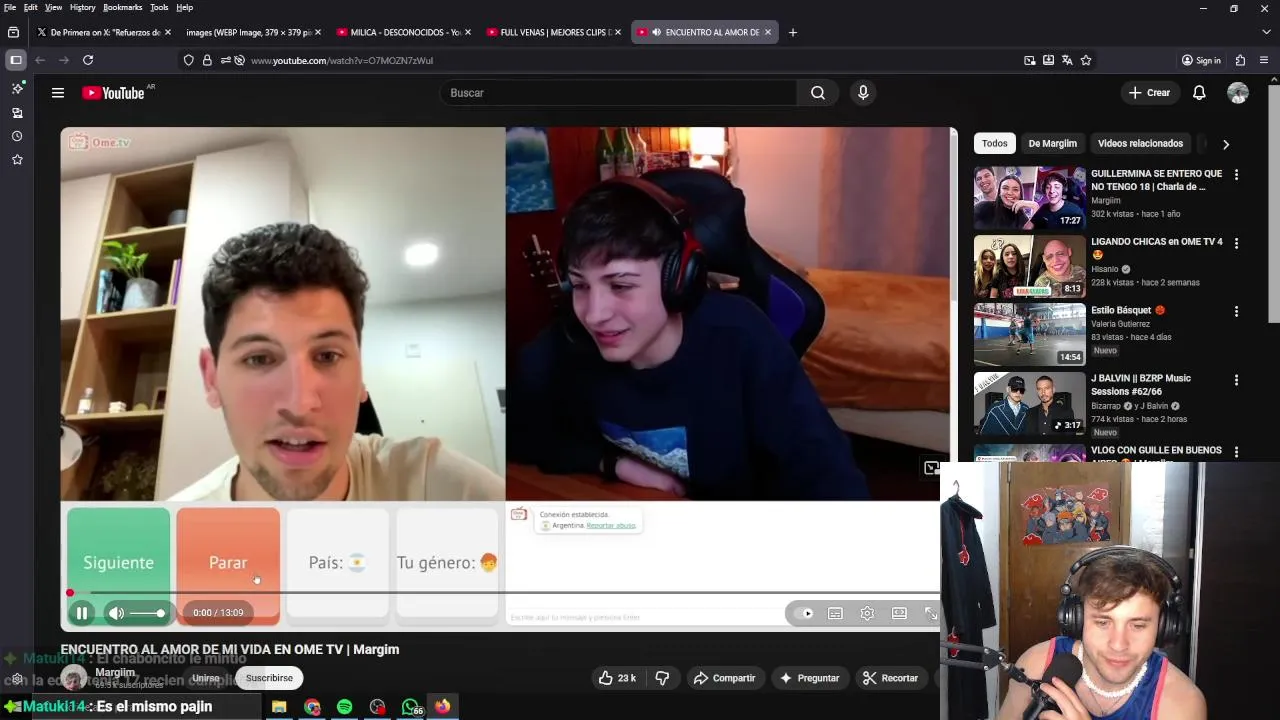Switch to the De Primera on X tab
The height and width of the screenshot is (720, 1280).
coord(103,32)
